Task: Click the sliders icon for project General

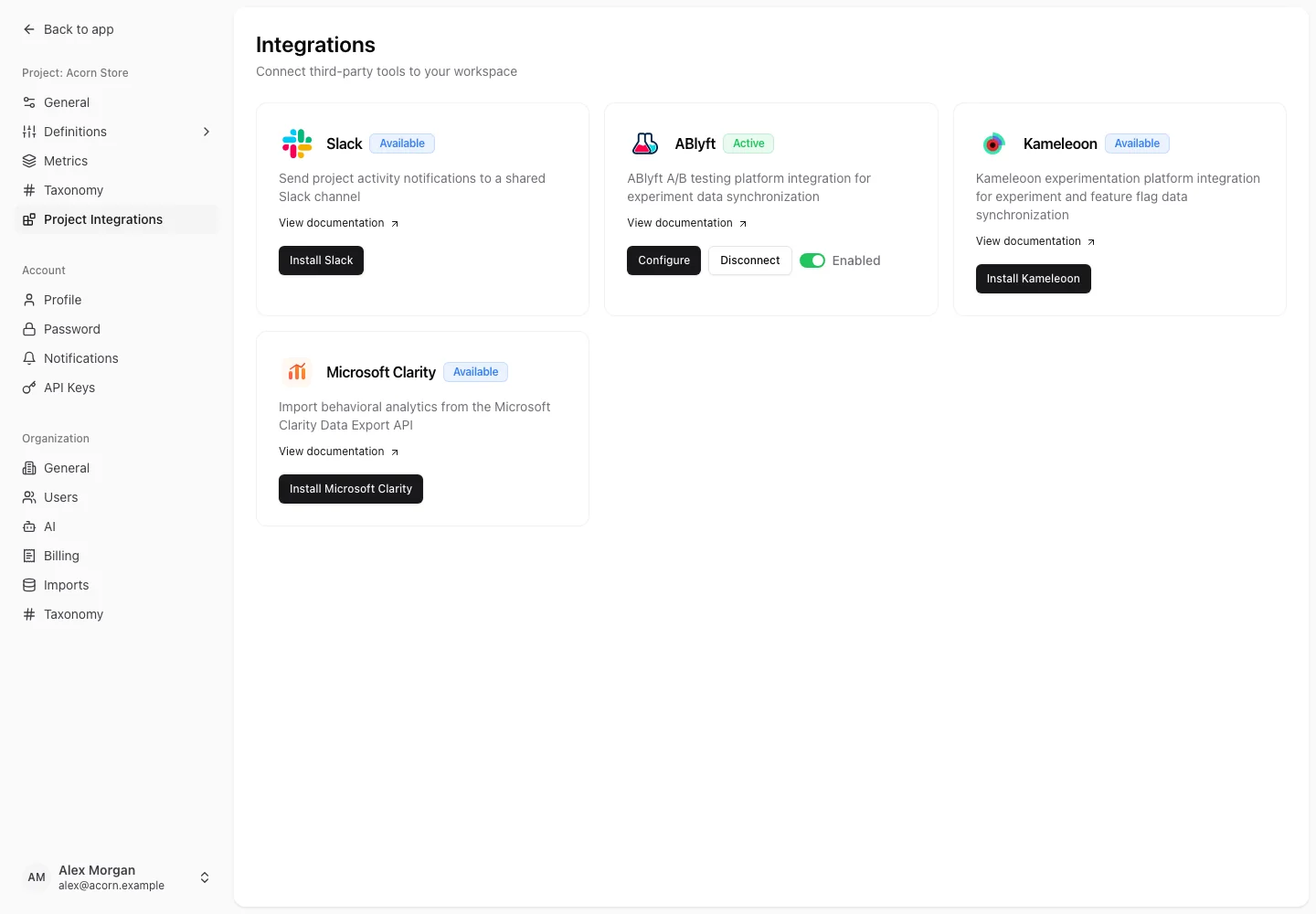Action: pos(29,102)
